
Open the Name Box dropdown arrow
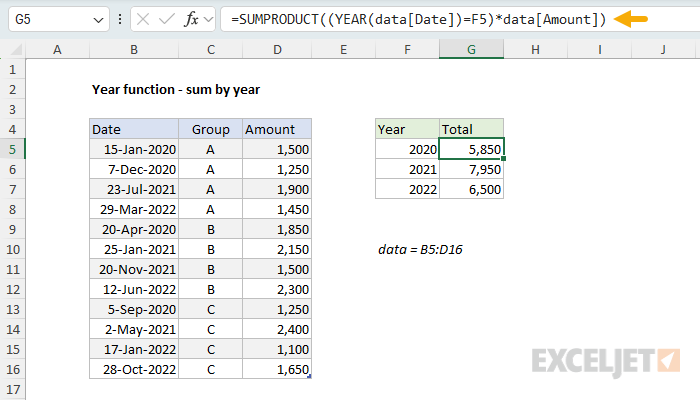pos(98,20)
